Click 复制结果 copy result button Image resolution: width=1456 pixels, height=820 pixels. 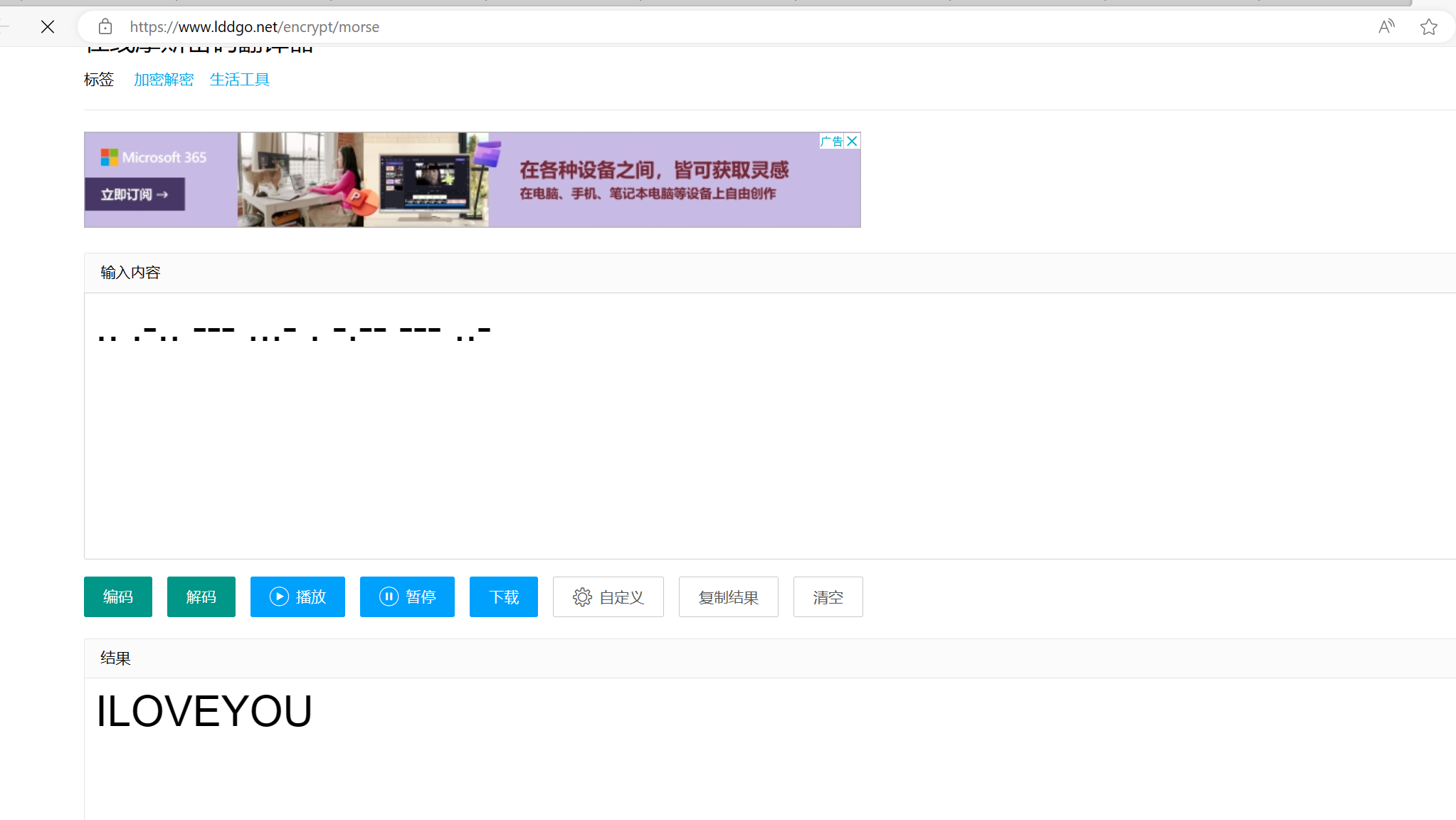(x=728, y=596)
